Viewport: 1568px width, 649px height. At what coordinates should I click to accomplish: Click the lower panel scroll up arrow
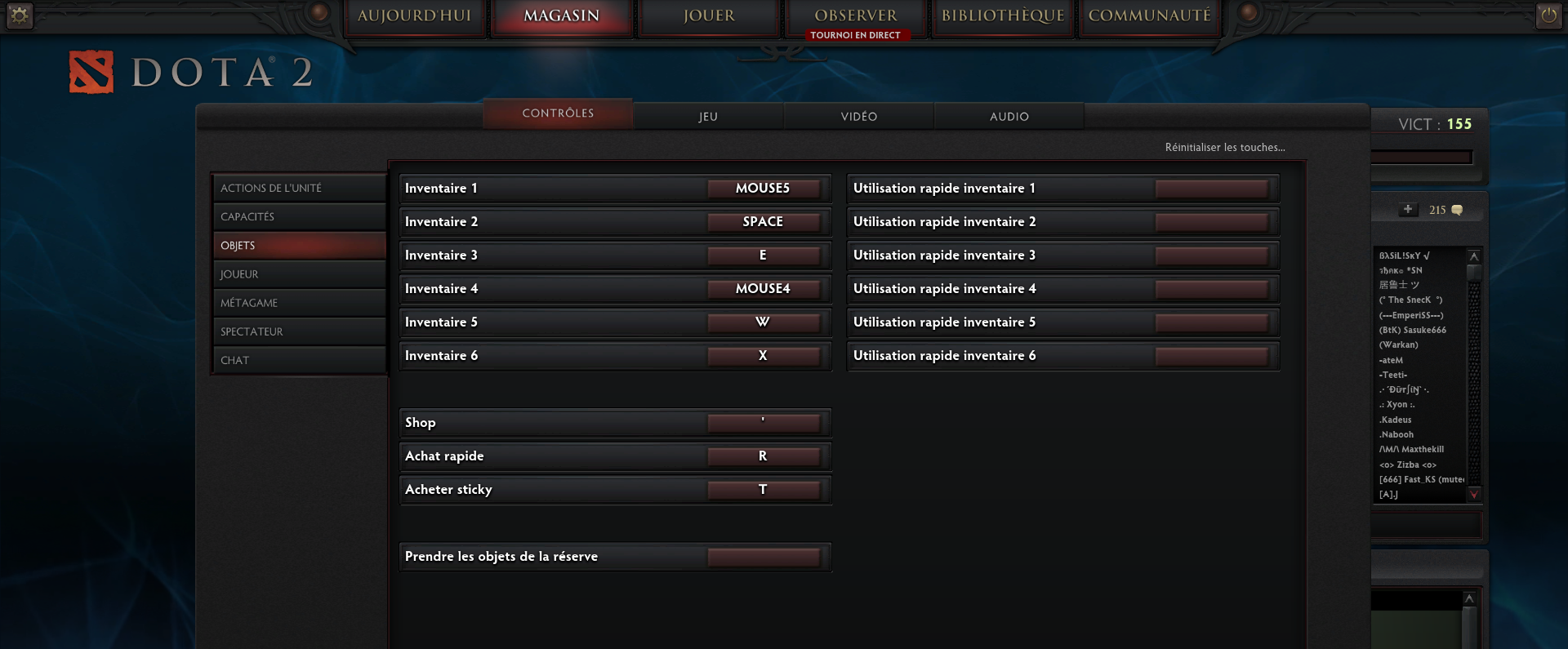(x=1469, y=598)
